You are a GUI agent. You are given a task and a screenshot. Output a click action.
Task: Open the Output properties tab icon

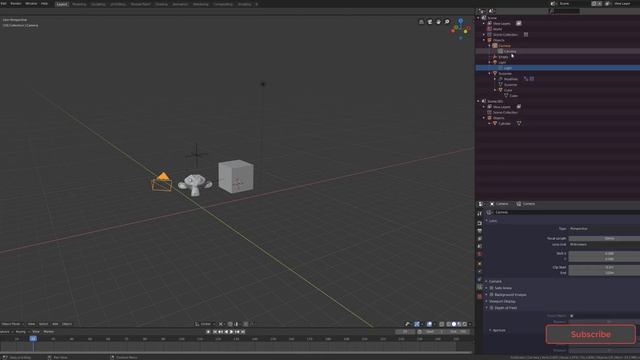pos(480,231)
